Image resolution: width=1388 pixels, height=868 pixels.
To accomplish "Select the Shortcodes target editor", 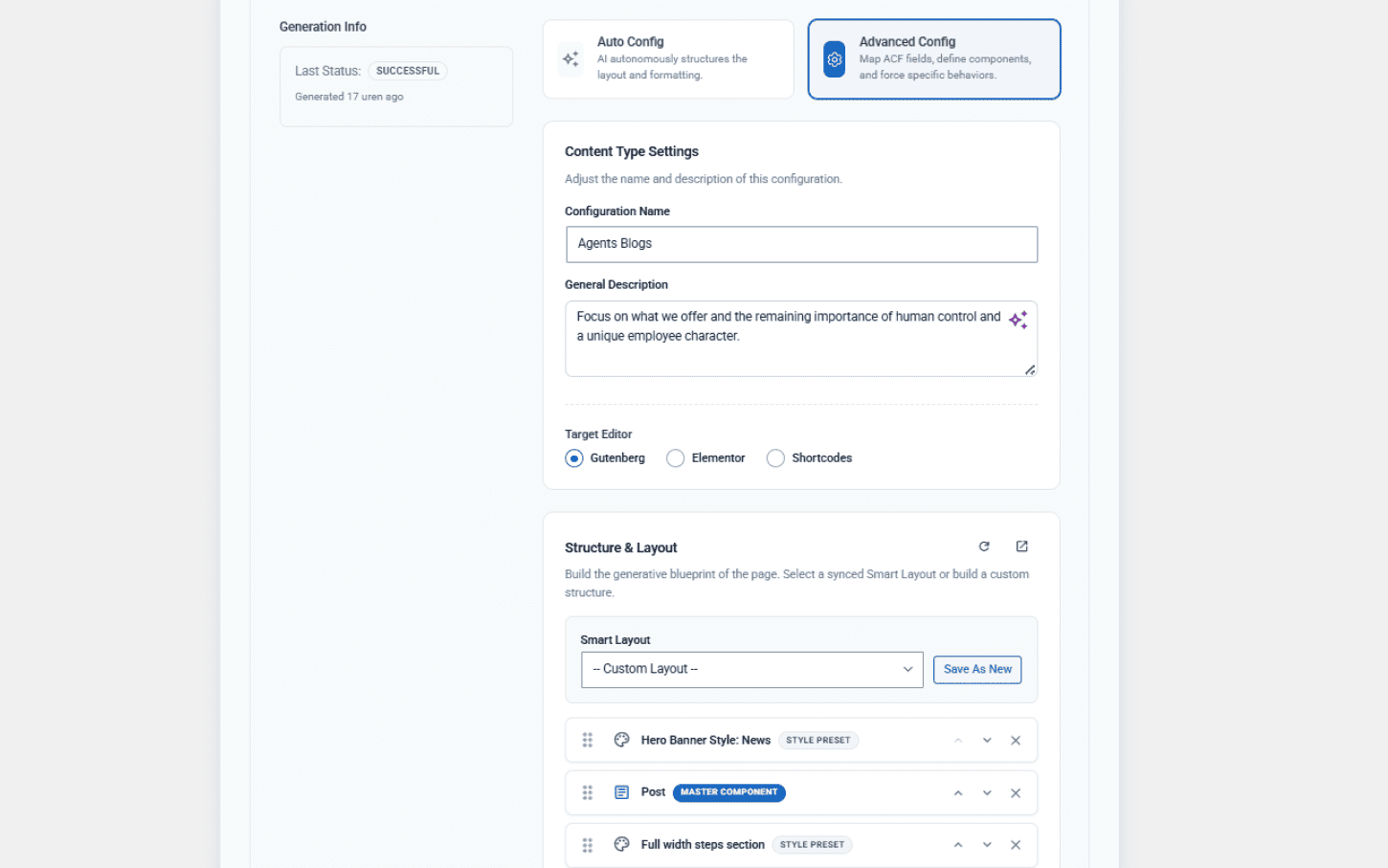I will 775,458.
